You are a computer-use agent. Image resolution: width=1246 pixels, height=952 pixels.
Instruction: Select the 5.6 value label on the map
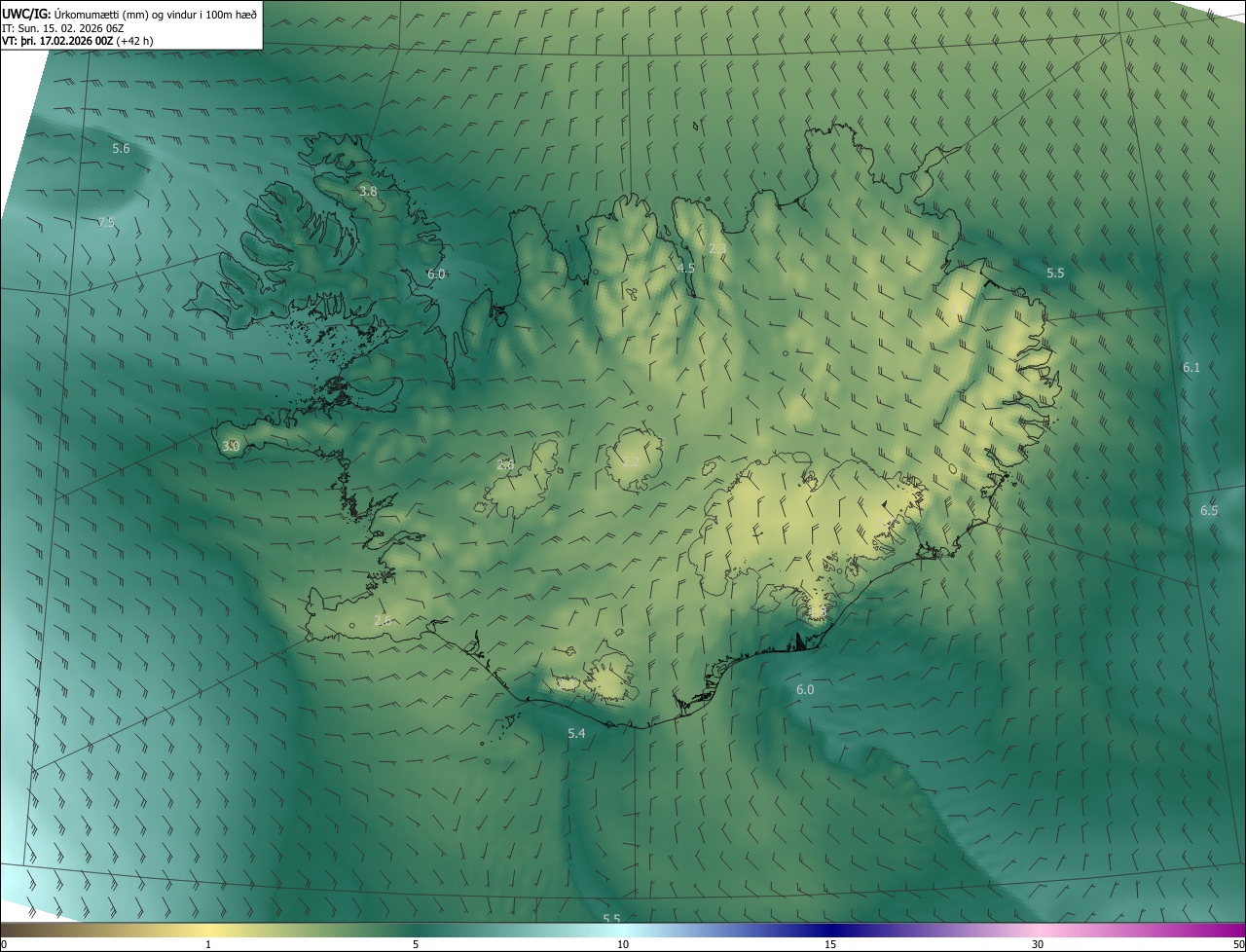click(121, 148)
